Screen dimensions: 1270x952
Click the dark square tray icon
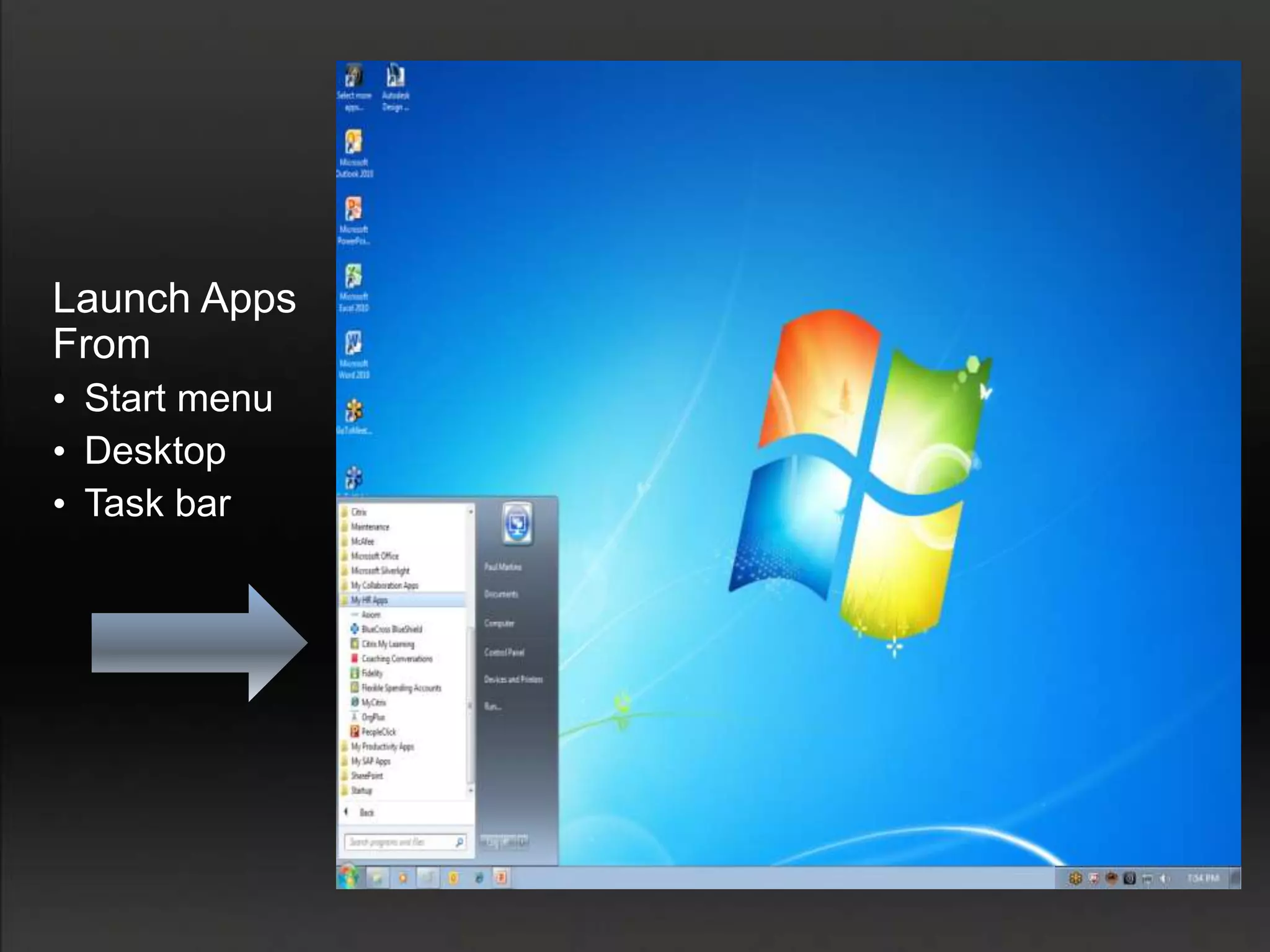coord(1129,878)
